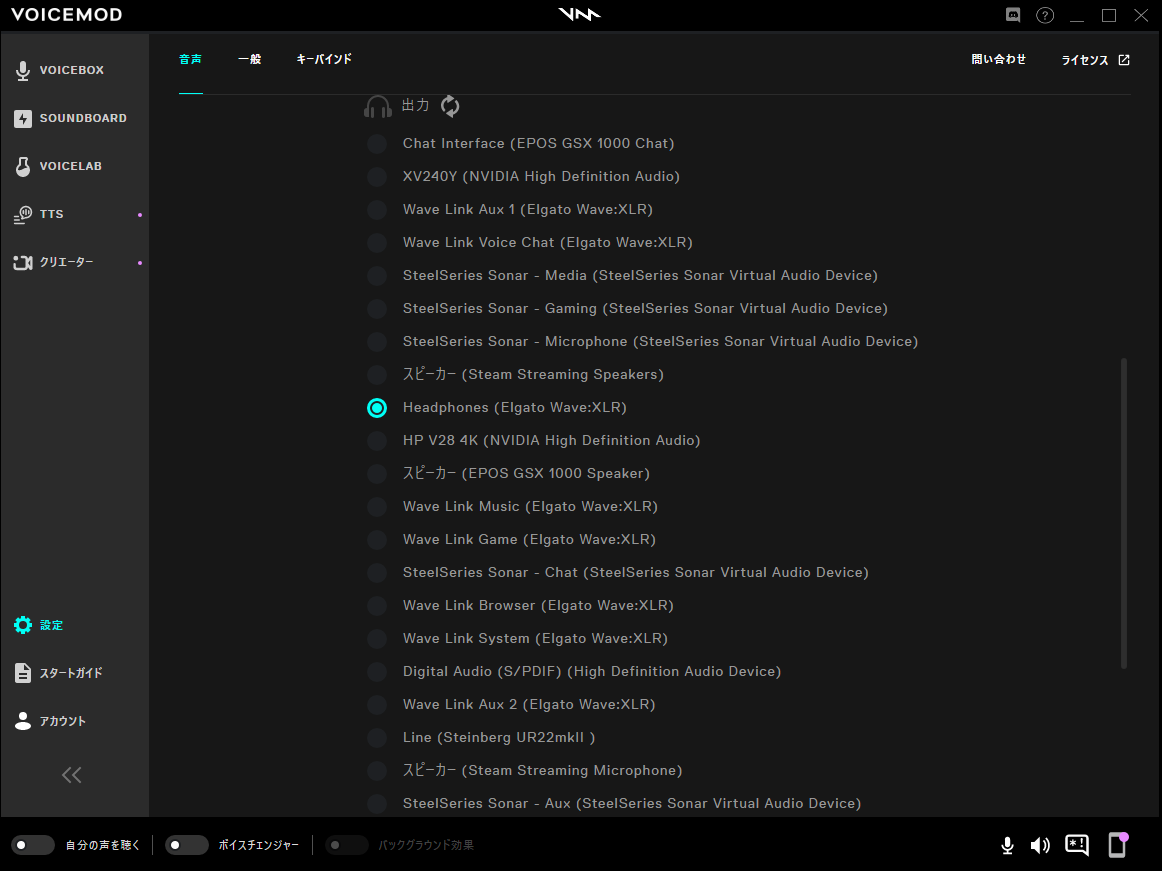Viewport: 1162px width, 871px height.
Task: Open Voicebox microphone section
Action: (59, 70)
